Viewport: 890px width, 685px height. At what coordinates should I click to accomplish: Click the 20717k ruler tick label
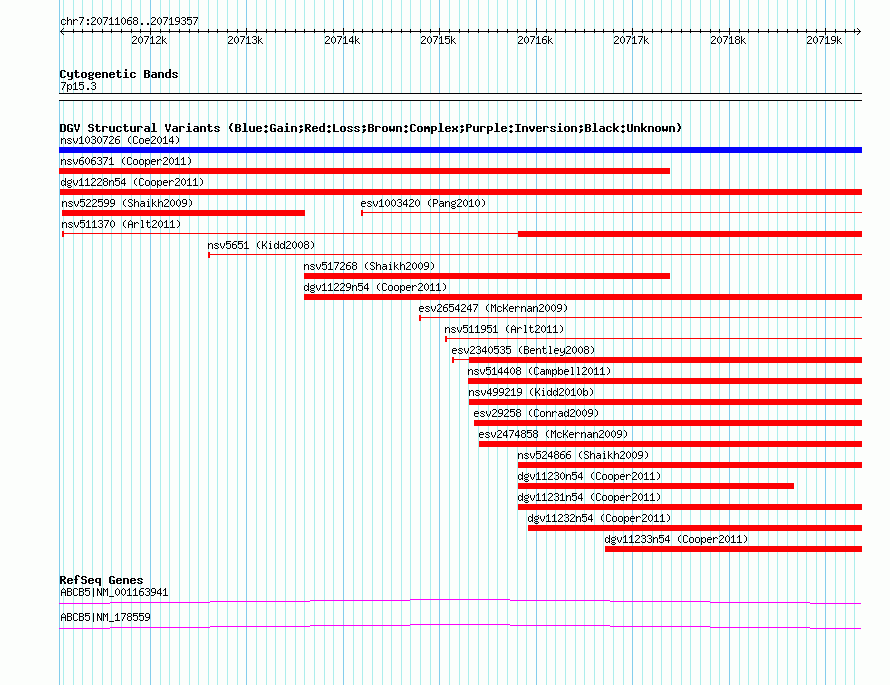[x=631, y=40]
